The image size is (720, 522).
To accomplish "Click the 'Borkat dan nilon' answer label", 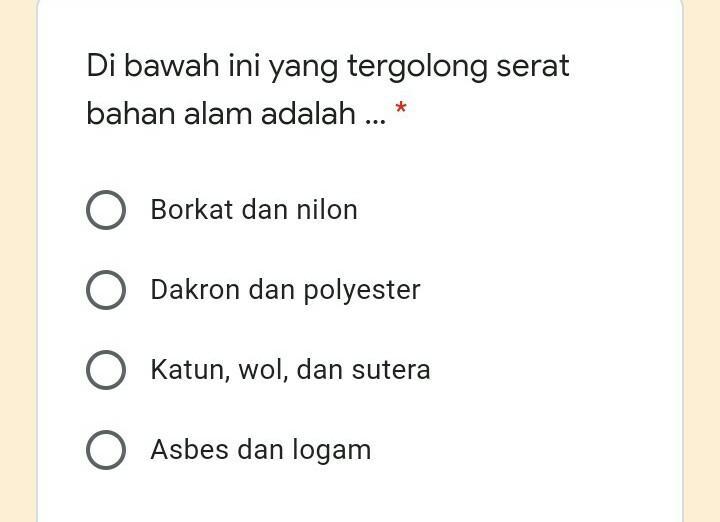I will click(254, 210).
